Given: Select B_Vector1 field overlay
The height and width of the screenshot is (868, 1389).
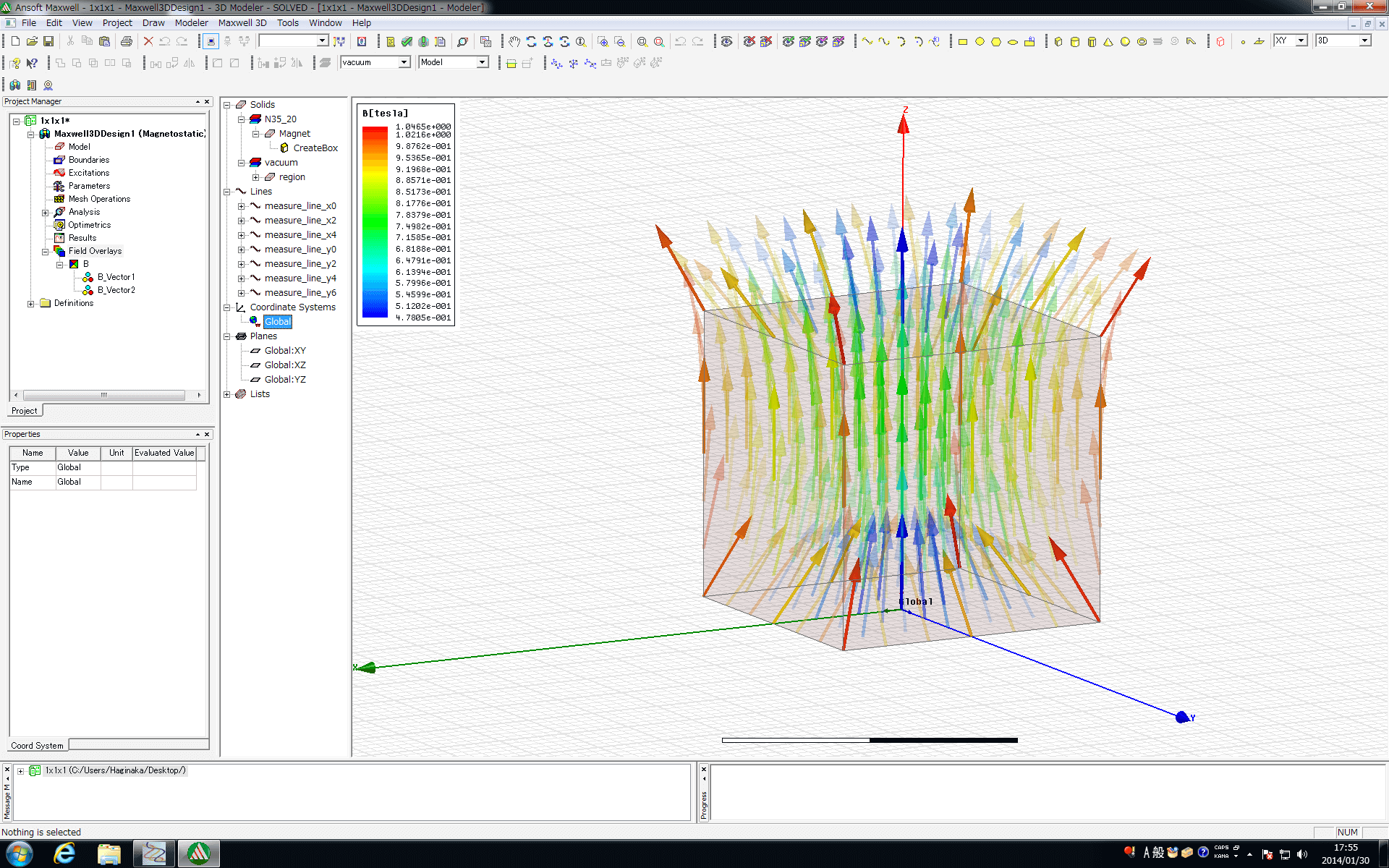Looking at the screenshot, I should 116,277.
